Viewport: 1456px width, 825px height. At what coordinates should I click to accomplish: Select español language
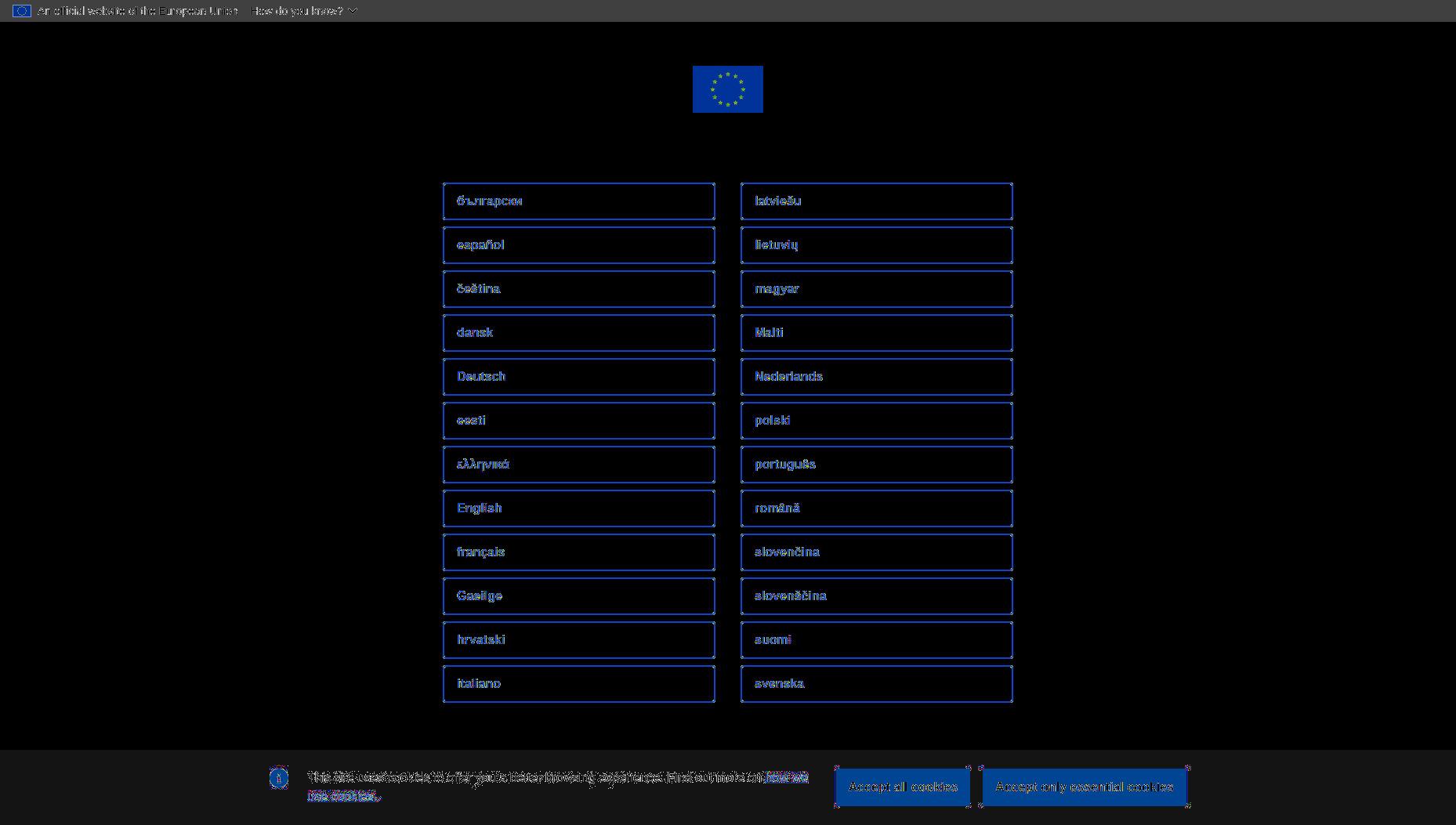click(x=579, y=245)
